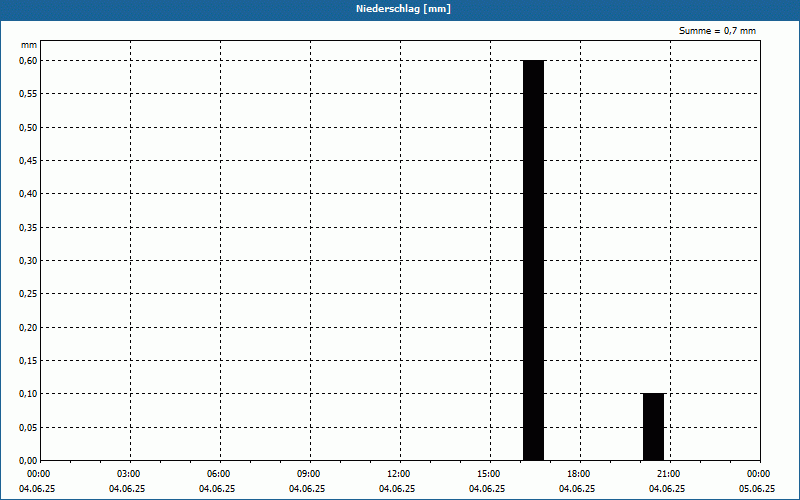Image resolution: width=800 pixels, height=500 pixels.
Task: Click the 0,15 y-axis value
Action: point(28,361)
